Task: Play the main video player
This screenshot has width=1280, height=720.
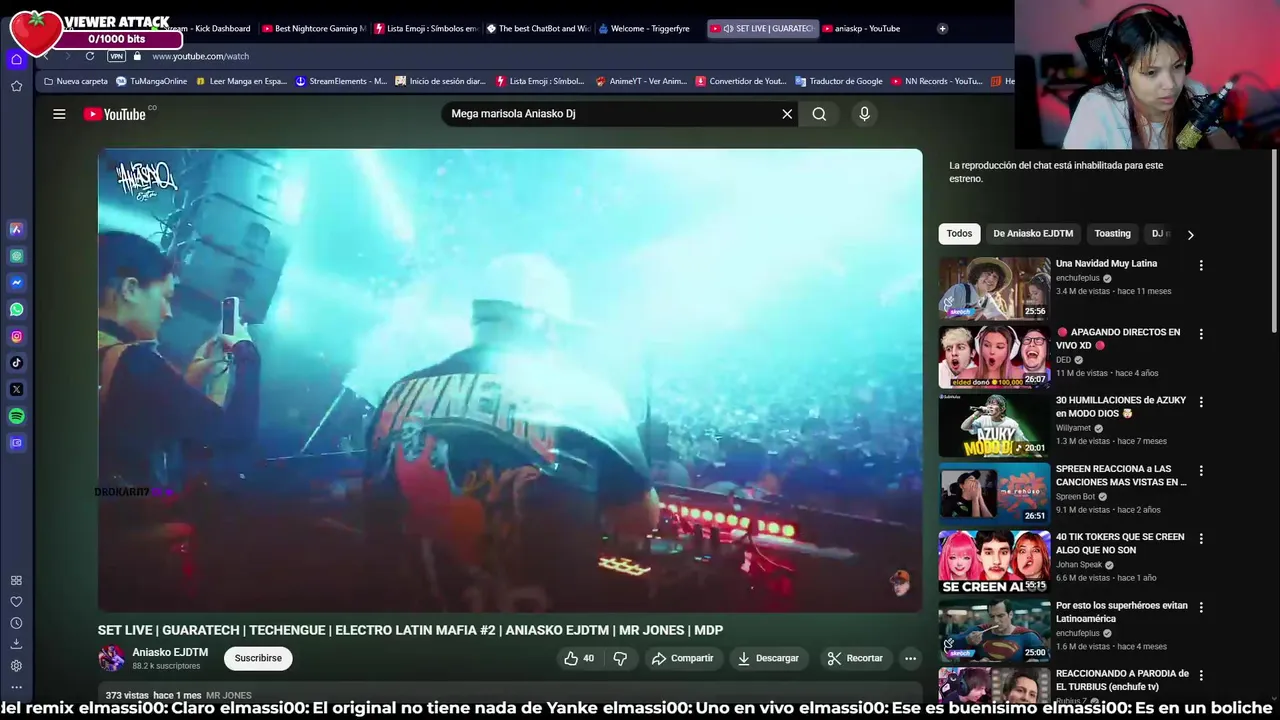Action: 510,380
